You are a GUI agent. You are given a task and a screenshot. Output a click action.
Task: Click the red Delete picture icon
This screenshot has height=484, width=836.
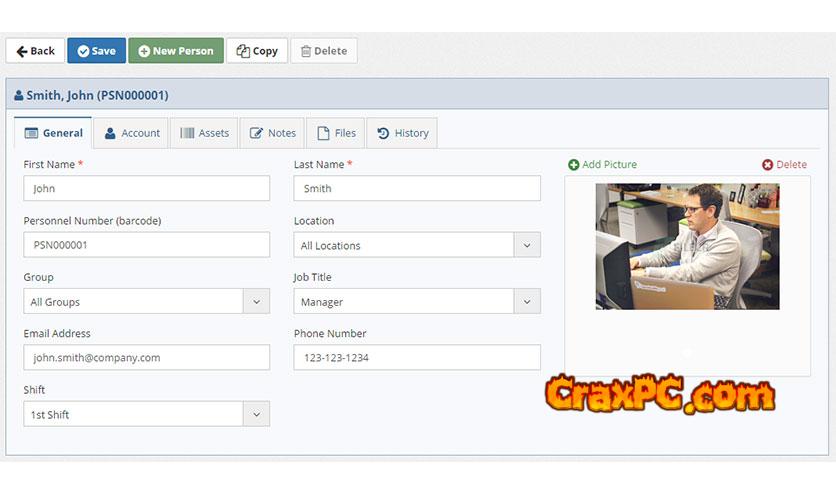coord(767,165)
